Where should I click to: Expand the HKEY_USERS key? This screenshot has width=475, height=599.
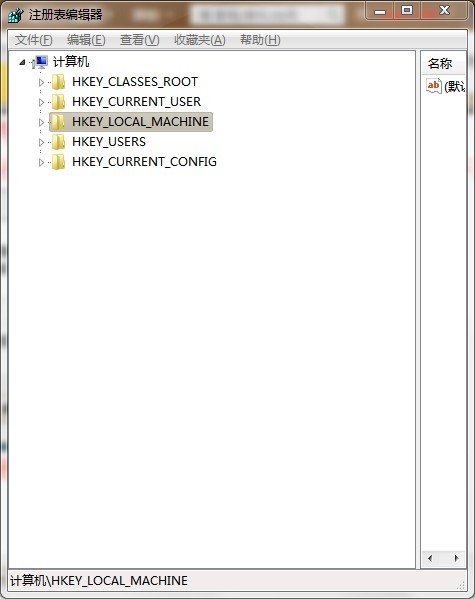41,142
